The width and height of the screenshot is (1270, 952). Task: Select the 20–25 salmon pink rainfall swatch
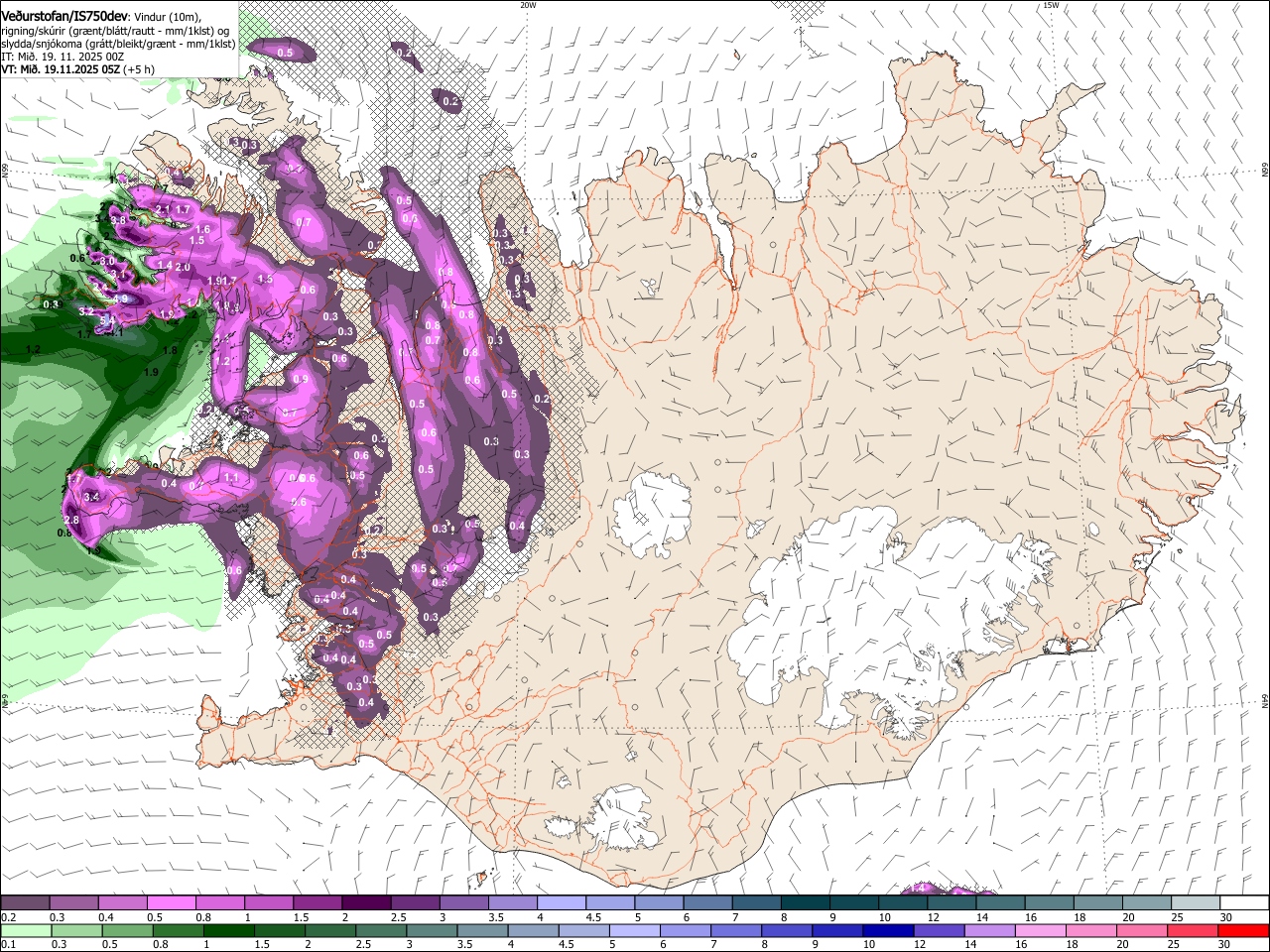(x=1142, y=930)
